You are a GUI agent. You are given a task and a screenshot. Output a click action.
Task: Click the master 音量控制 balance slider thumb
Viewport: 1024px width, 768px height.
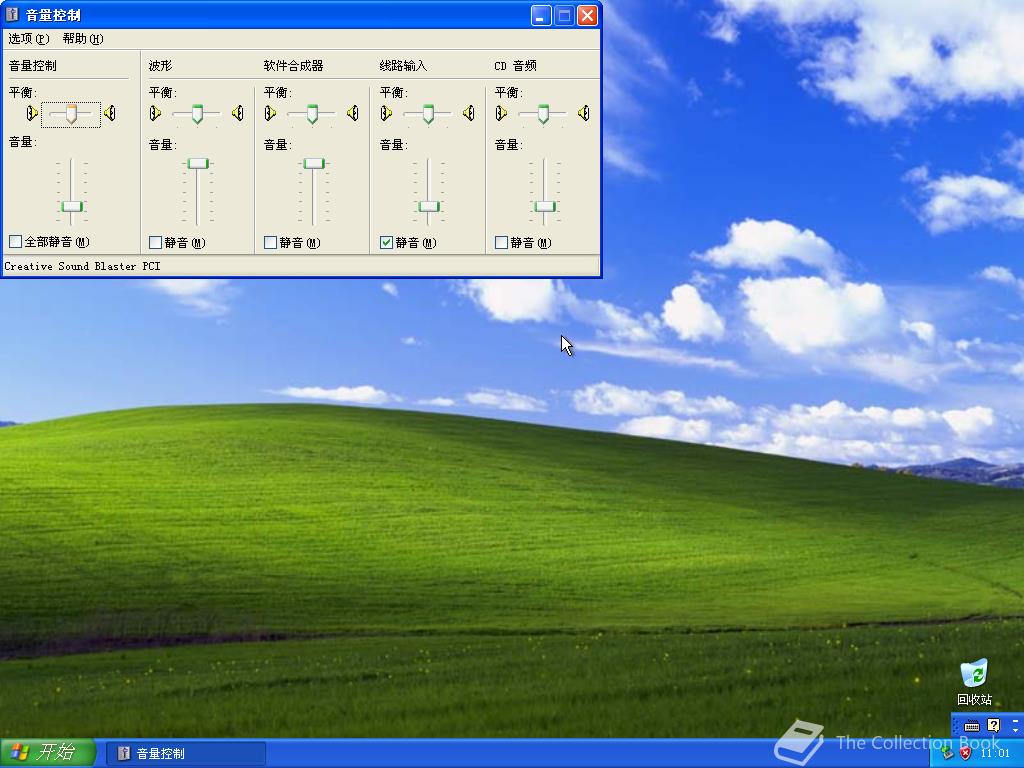point(71,114)
